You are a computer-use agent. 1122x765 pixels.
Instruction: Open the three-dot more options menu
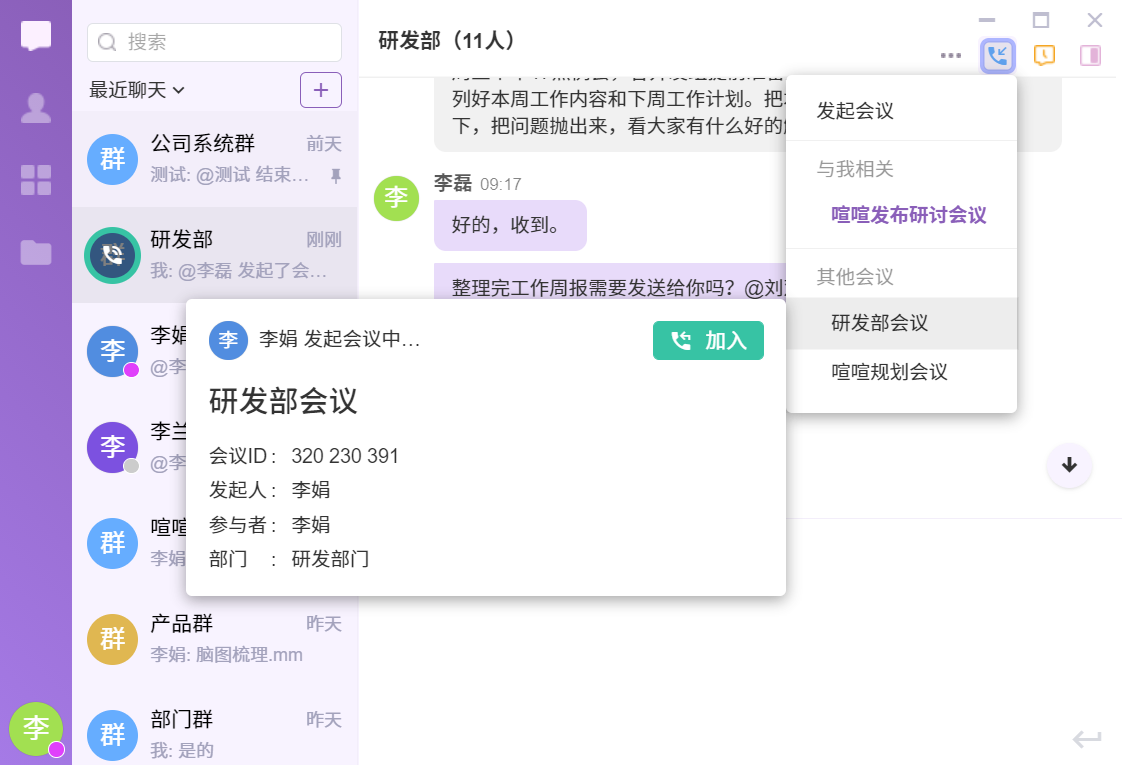pos(951,55)
